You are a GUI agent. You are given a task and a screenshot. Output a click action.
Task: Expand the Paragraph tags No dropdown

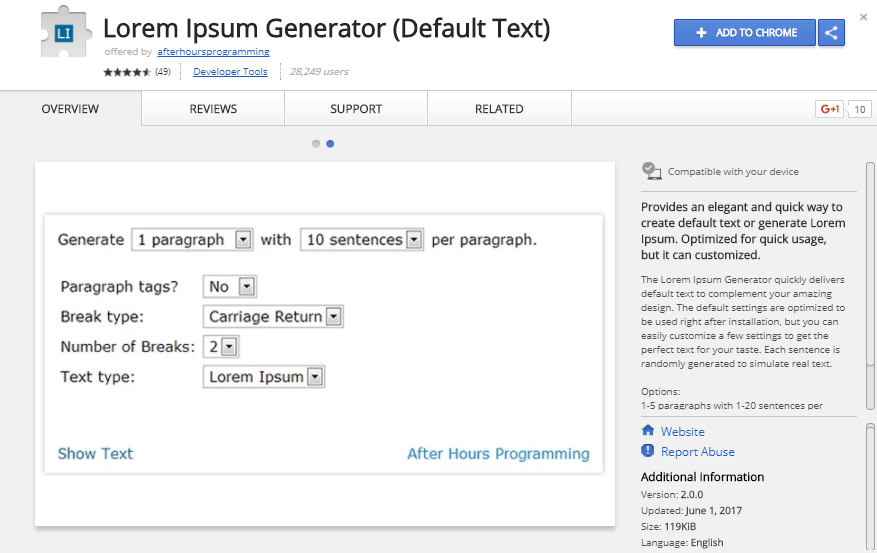click(230, 287)
